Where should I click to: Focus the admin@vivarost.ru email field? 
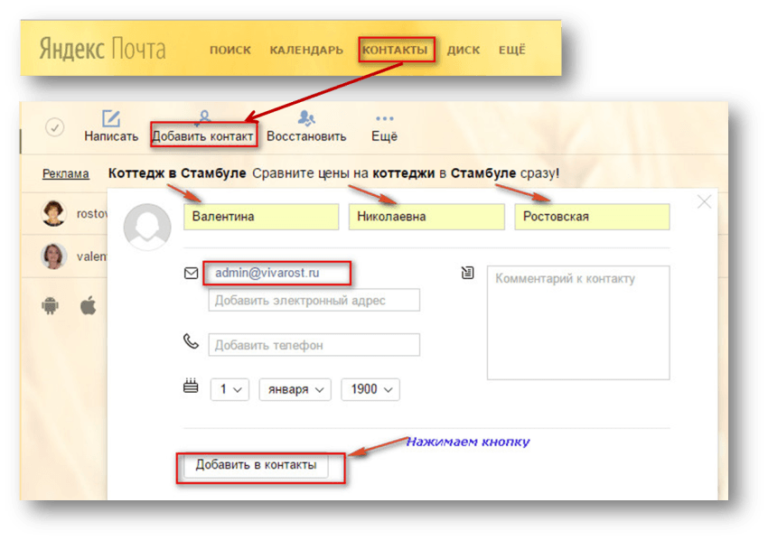tap(277, 273)
